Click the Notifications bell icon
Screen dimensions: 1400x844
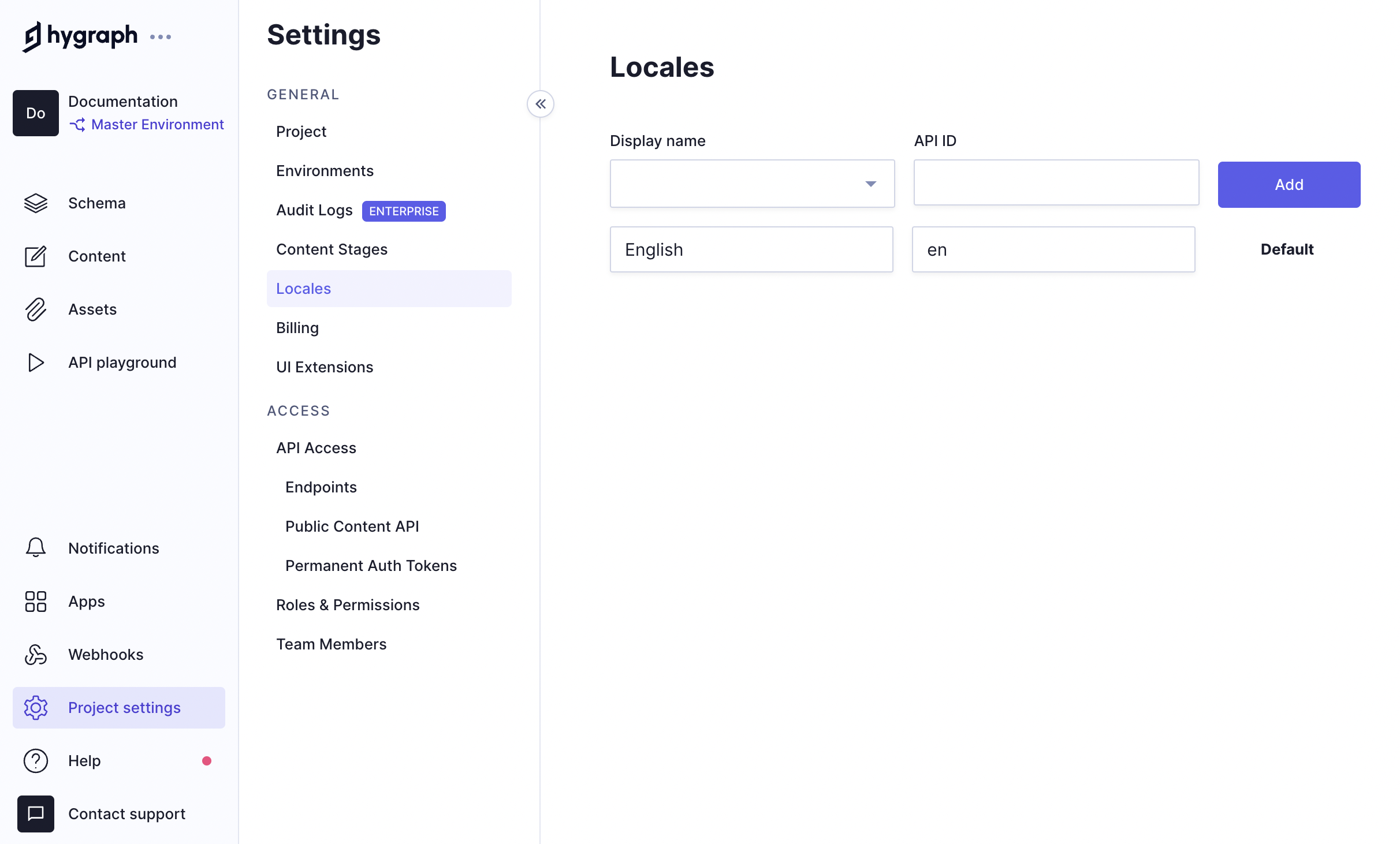tap(36, 548)
